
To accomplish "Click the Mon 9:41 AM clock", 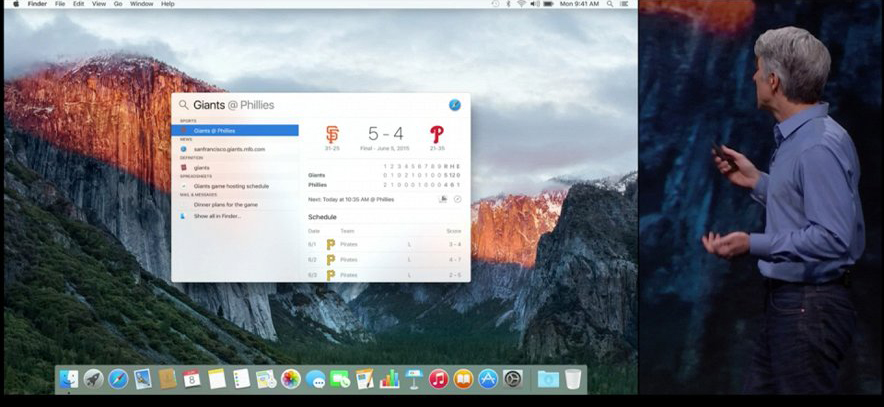I will 579,4.
